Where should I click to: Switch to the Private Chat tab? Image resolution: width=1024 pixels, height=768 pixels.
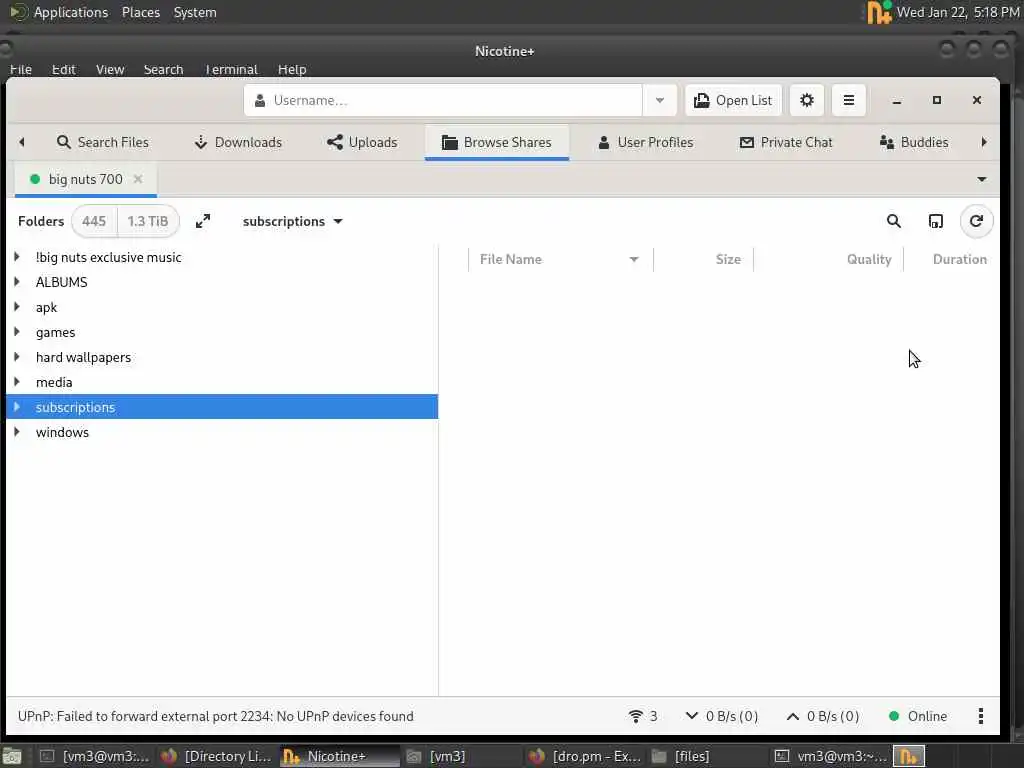point(786,142)
